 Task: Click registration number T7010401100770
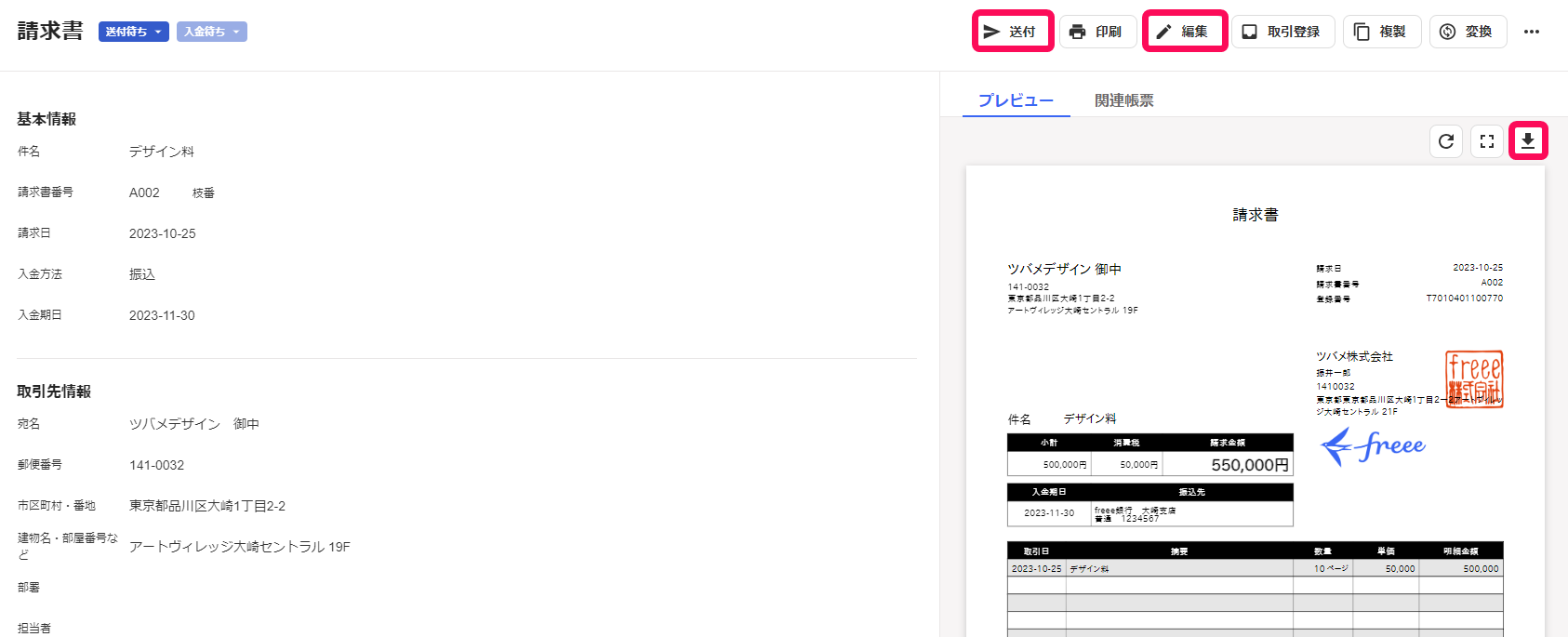(1465, 299)
